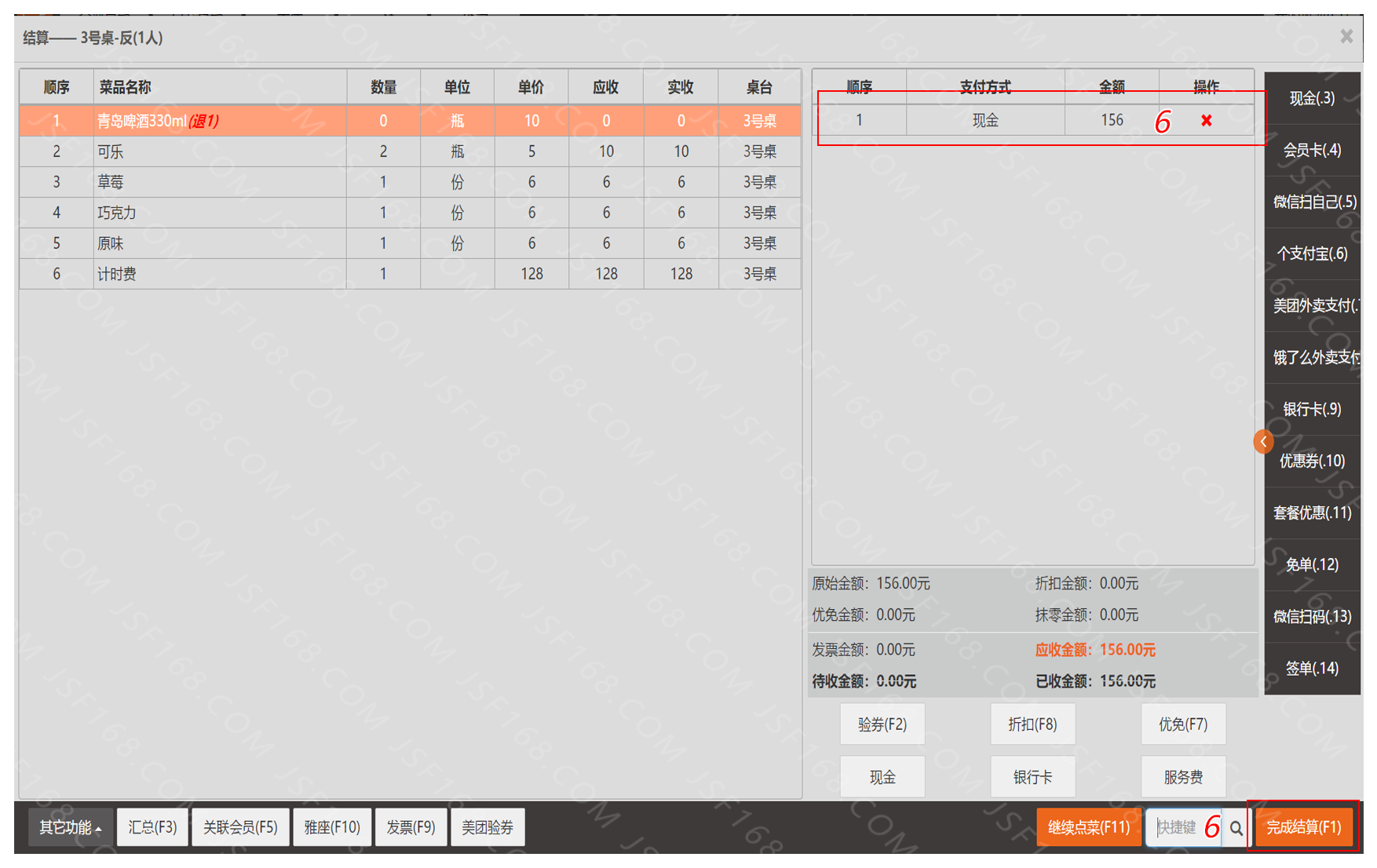This screenshot has height=868, width=1377.
Task: Select the 巧克力 row
Action: coord(410,213)
